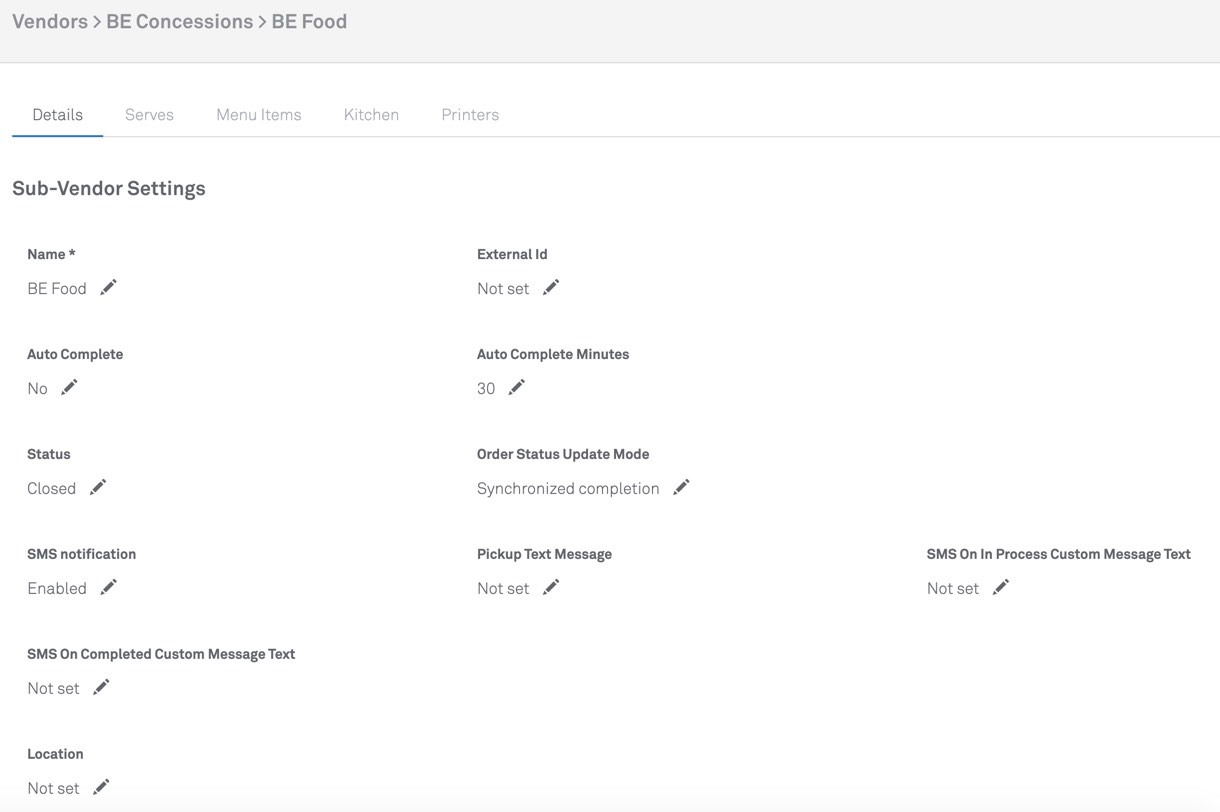Click pencil next to SMS notification Enabled
Screen dimensions: 1220x812
(108, 588)
